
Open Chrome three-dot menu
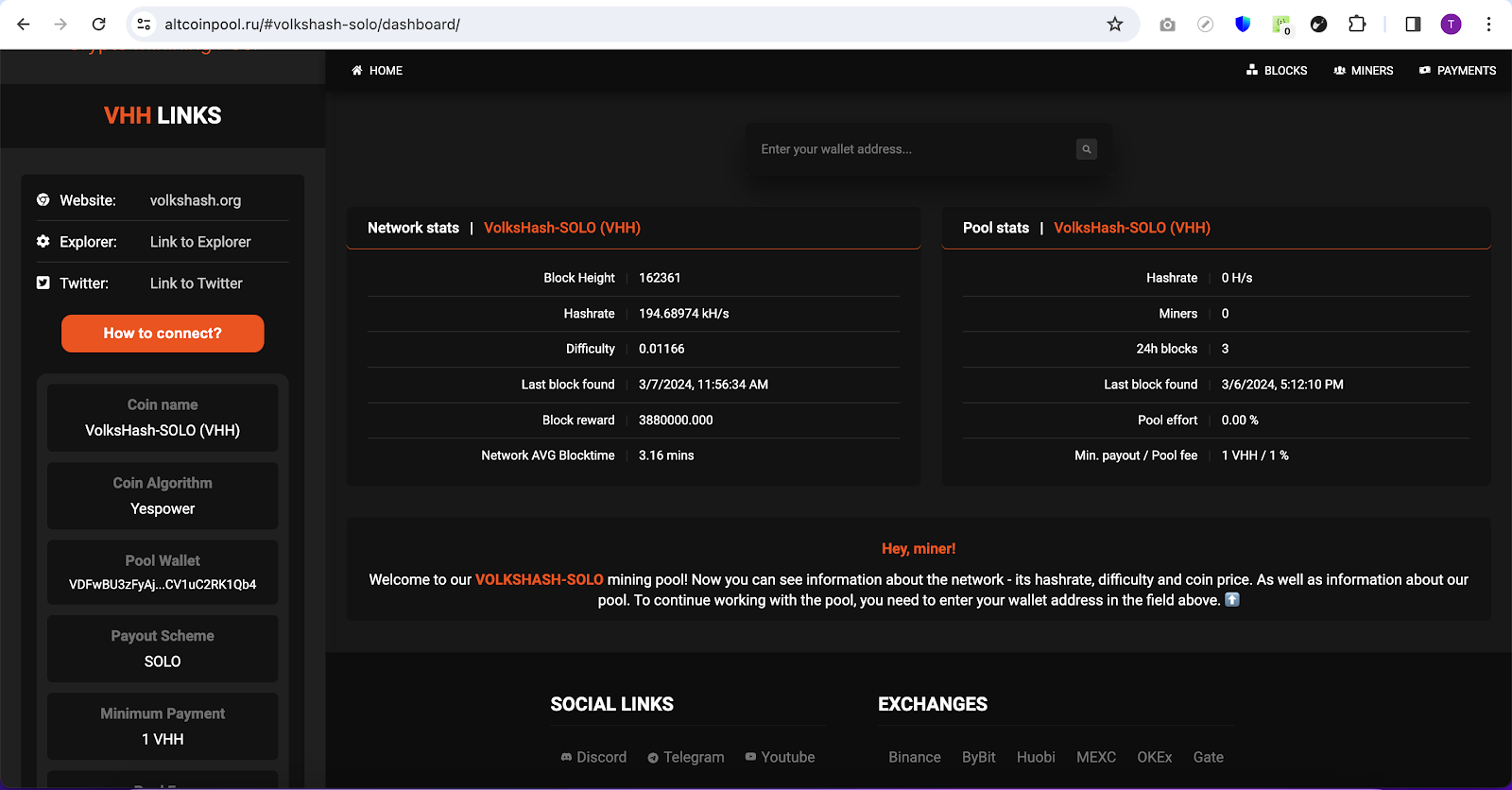click(x=1488, y=25)
